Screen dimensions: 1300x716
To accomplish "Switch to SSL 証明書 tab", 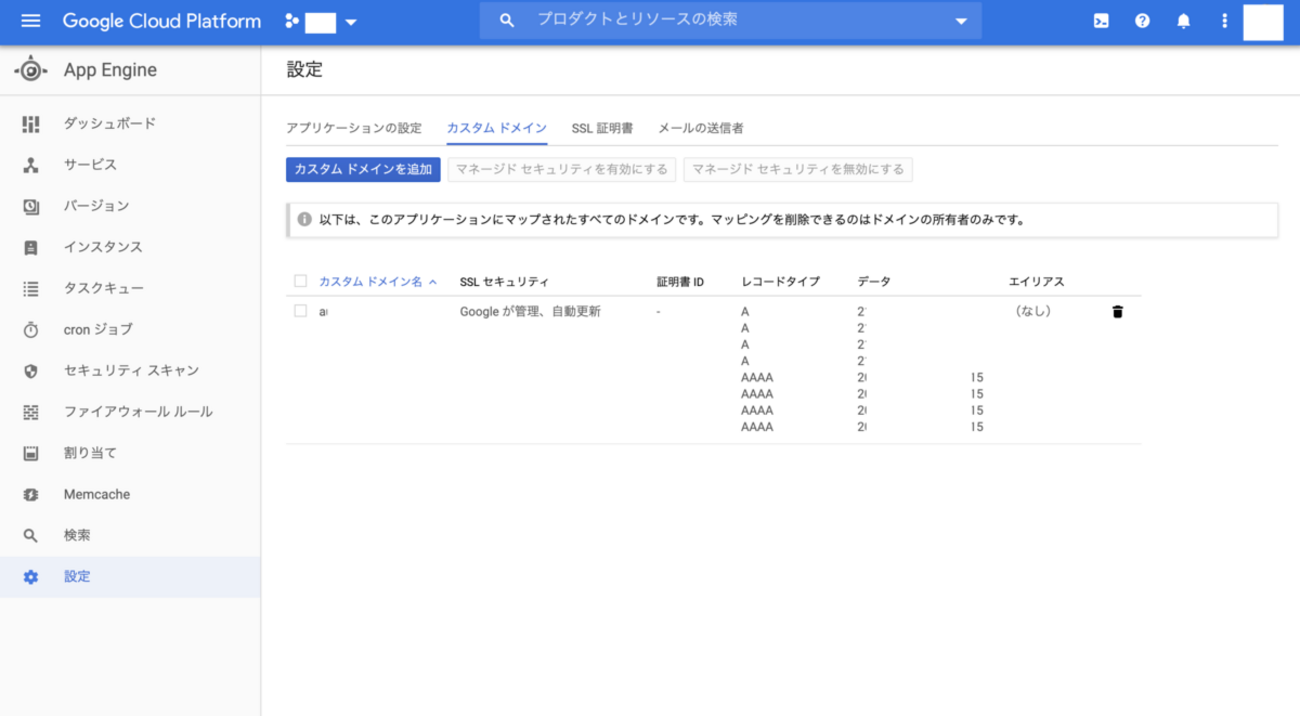I will pos(602,128).
